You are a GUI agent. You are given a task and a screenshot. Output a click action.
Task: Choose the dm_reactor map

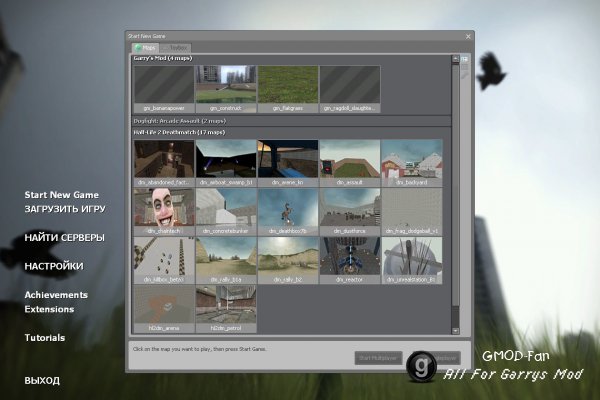(350, 260)
